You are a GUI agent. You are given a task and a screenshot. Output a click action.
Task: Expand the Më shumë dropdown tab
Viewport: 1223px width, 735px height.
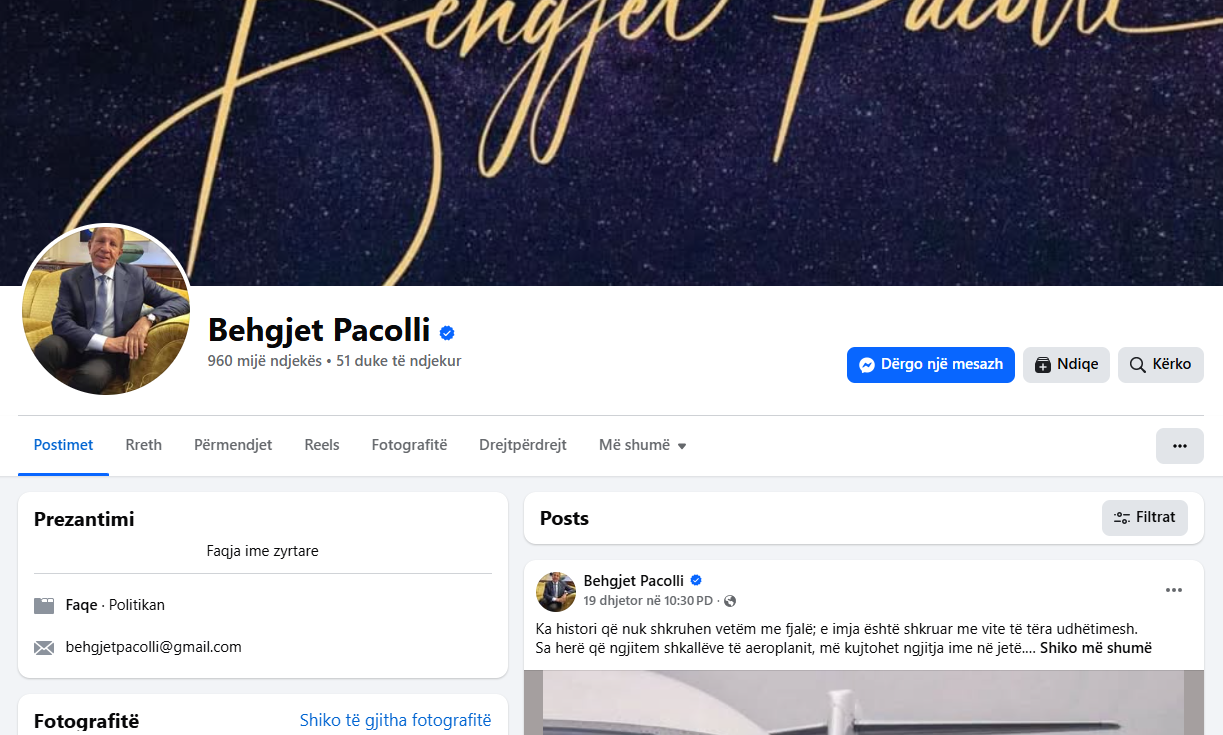coord(643,445)
